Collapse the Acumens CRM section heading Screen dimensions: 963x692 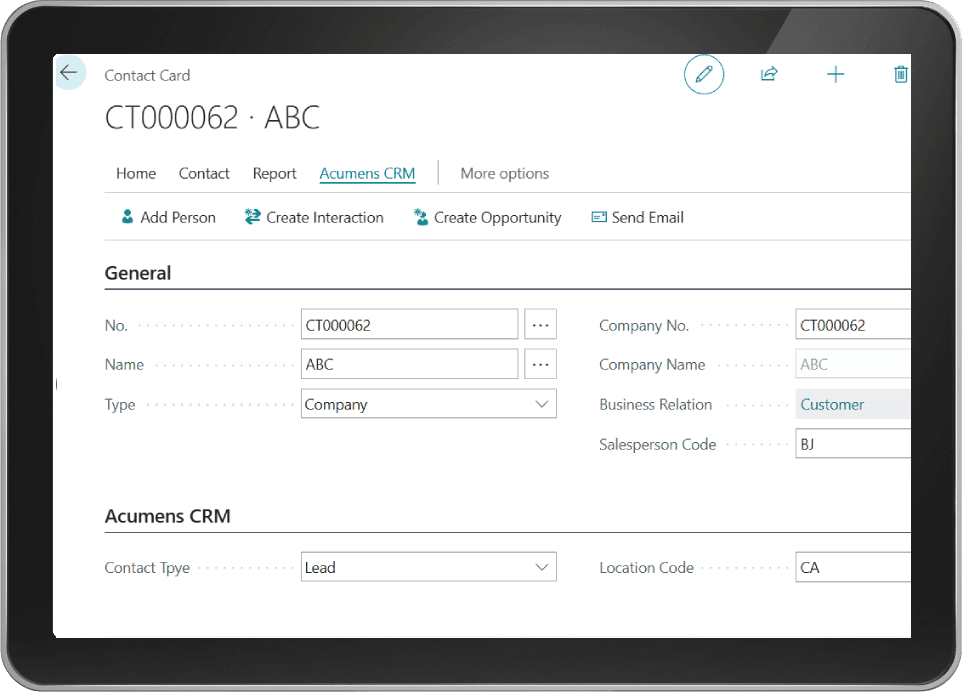(x=168, y=516)
